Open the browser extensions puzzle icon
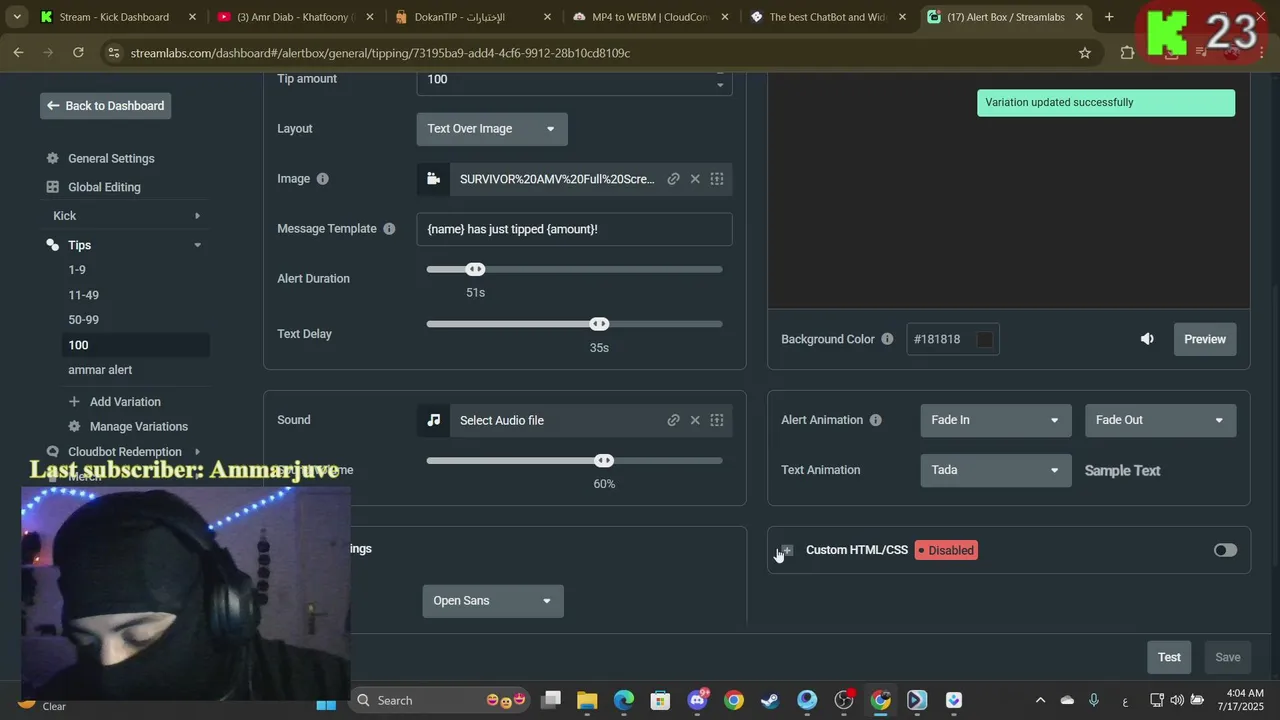 (1127, 53)
